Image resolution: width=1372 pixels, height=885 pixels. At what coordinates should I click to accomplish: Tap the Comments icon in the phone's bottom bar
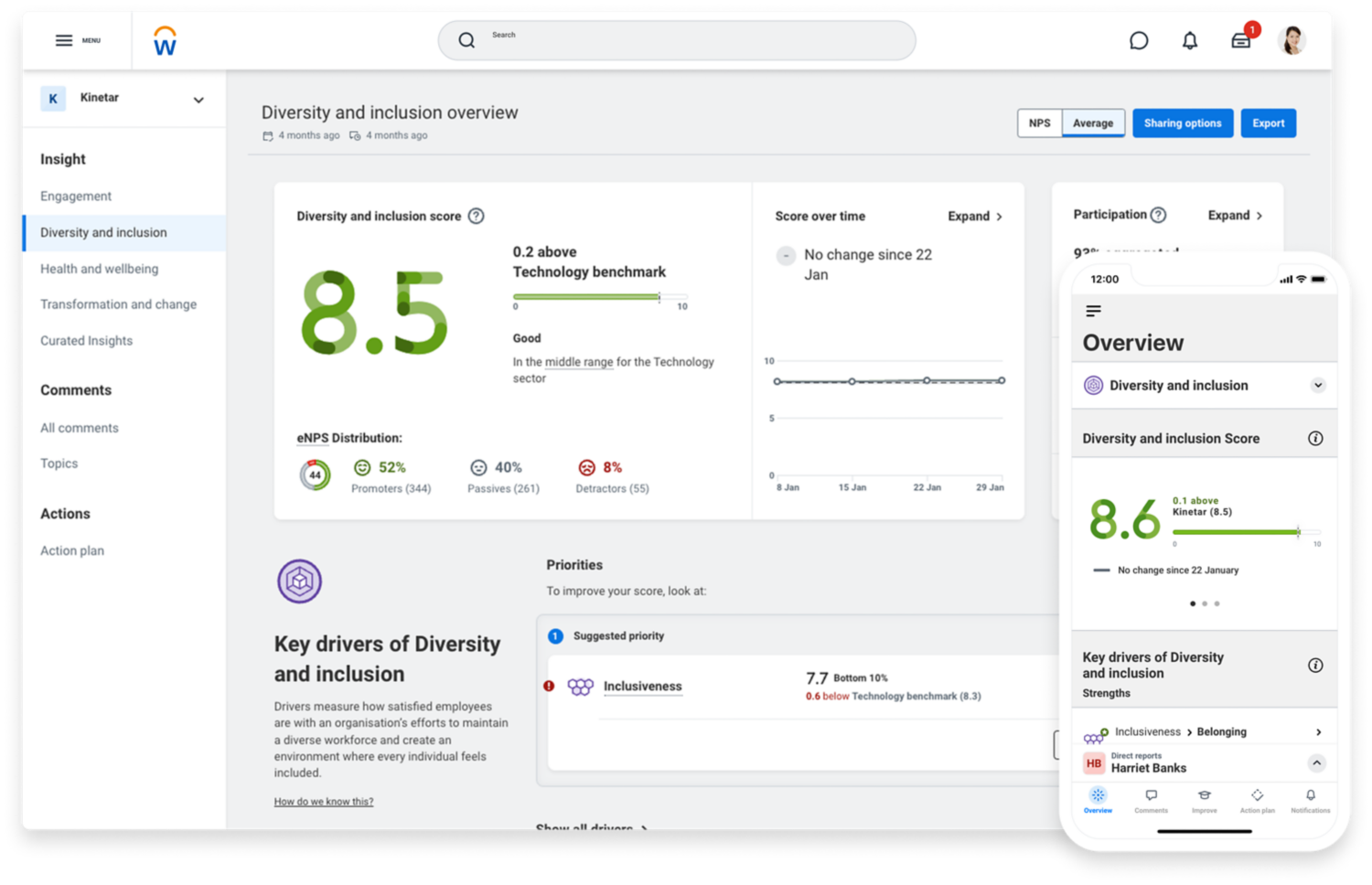pyautogui.click(x=1152, y=800)
